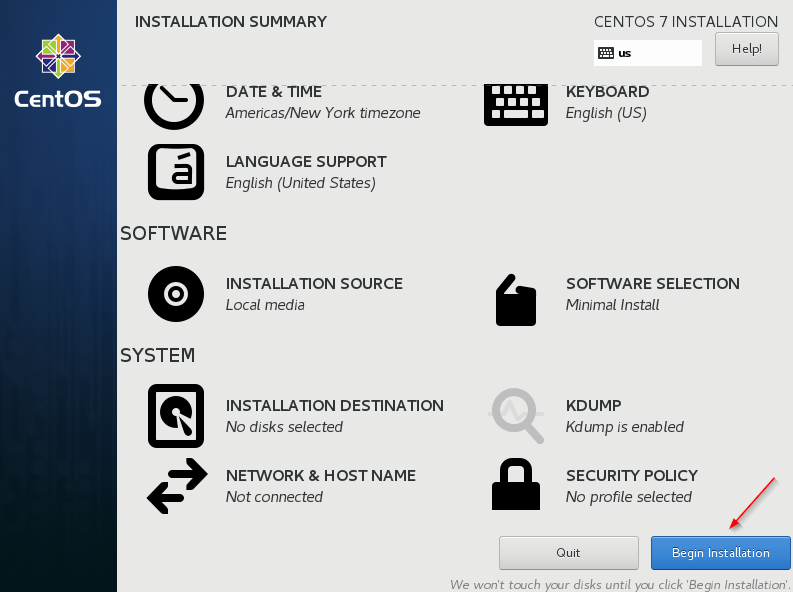Open the Software Selection package icon

[516, 300]
